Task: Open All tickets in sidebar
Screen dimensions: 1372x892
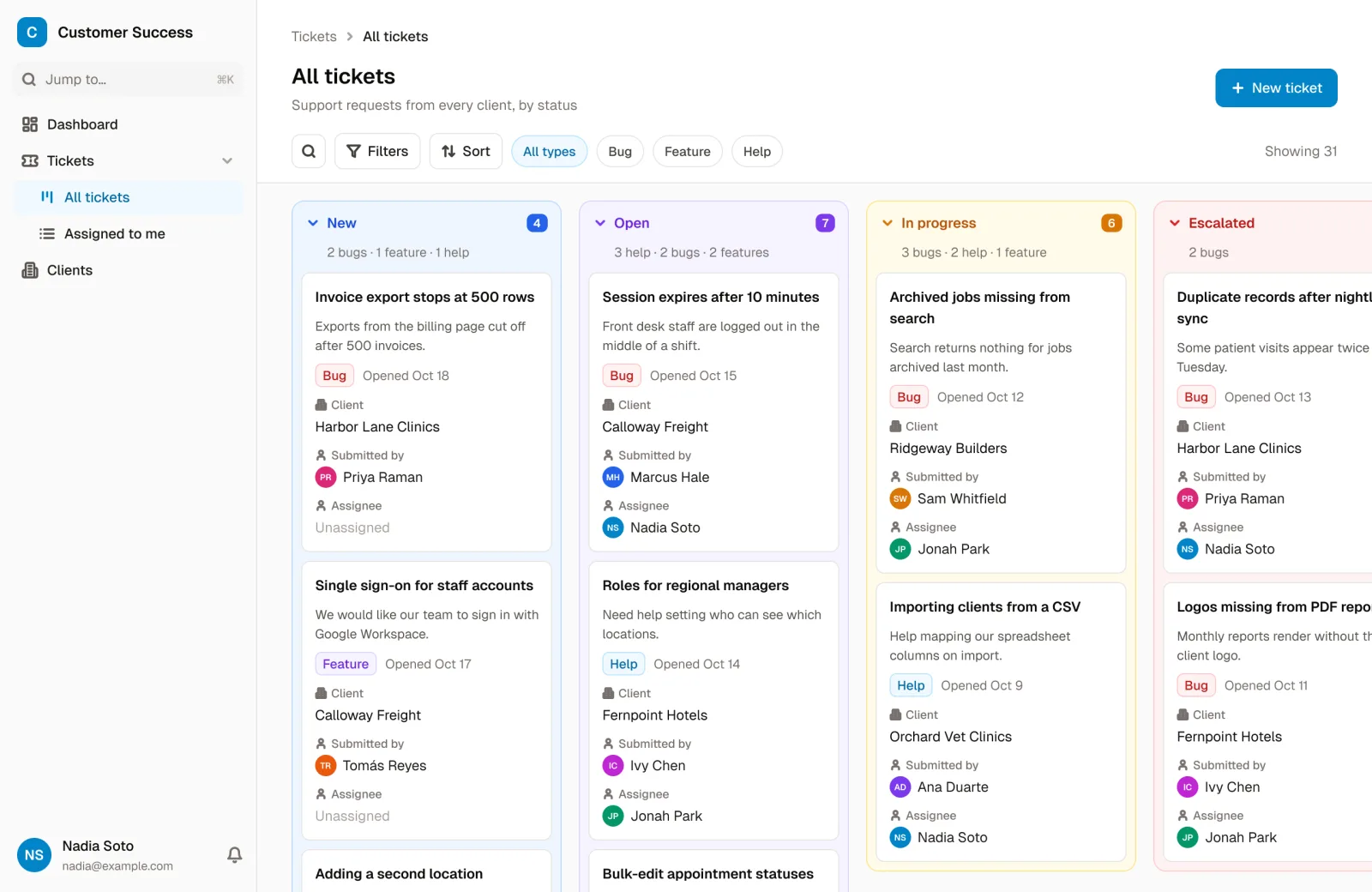Action: click(x=129, y=197)
